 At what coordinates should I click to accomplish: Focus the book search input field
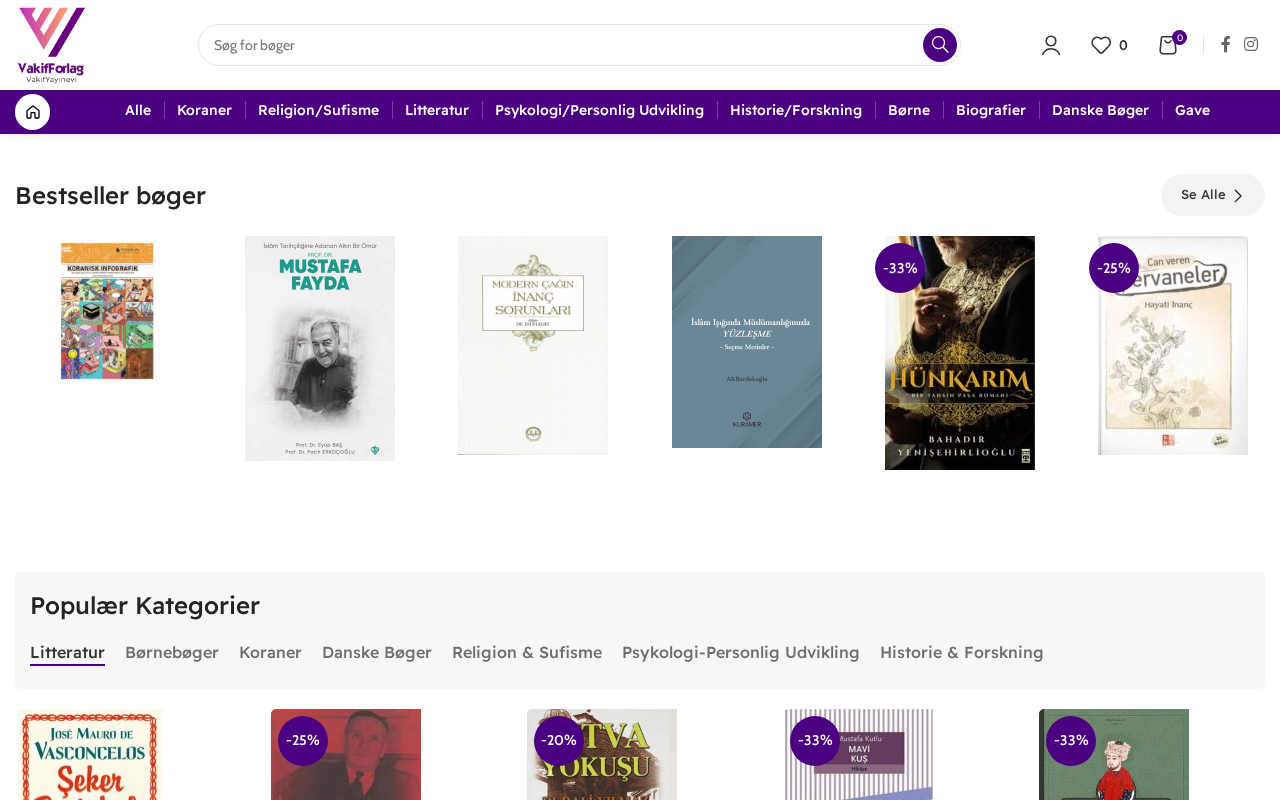coord(560,45)
